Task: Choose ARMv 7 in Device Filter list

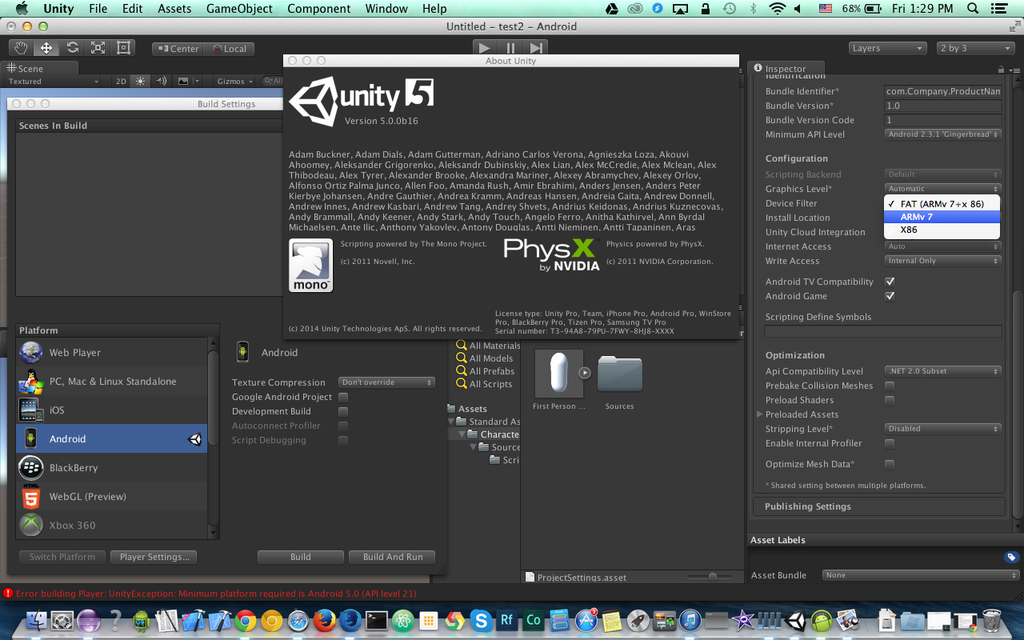Action: click(x=942, y=217)
